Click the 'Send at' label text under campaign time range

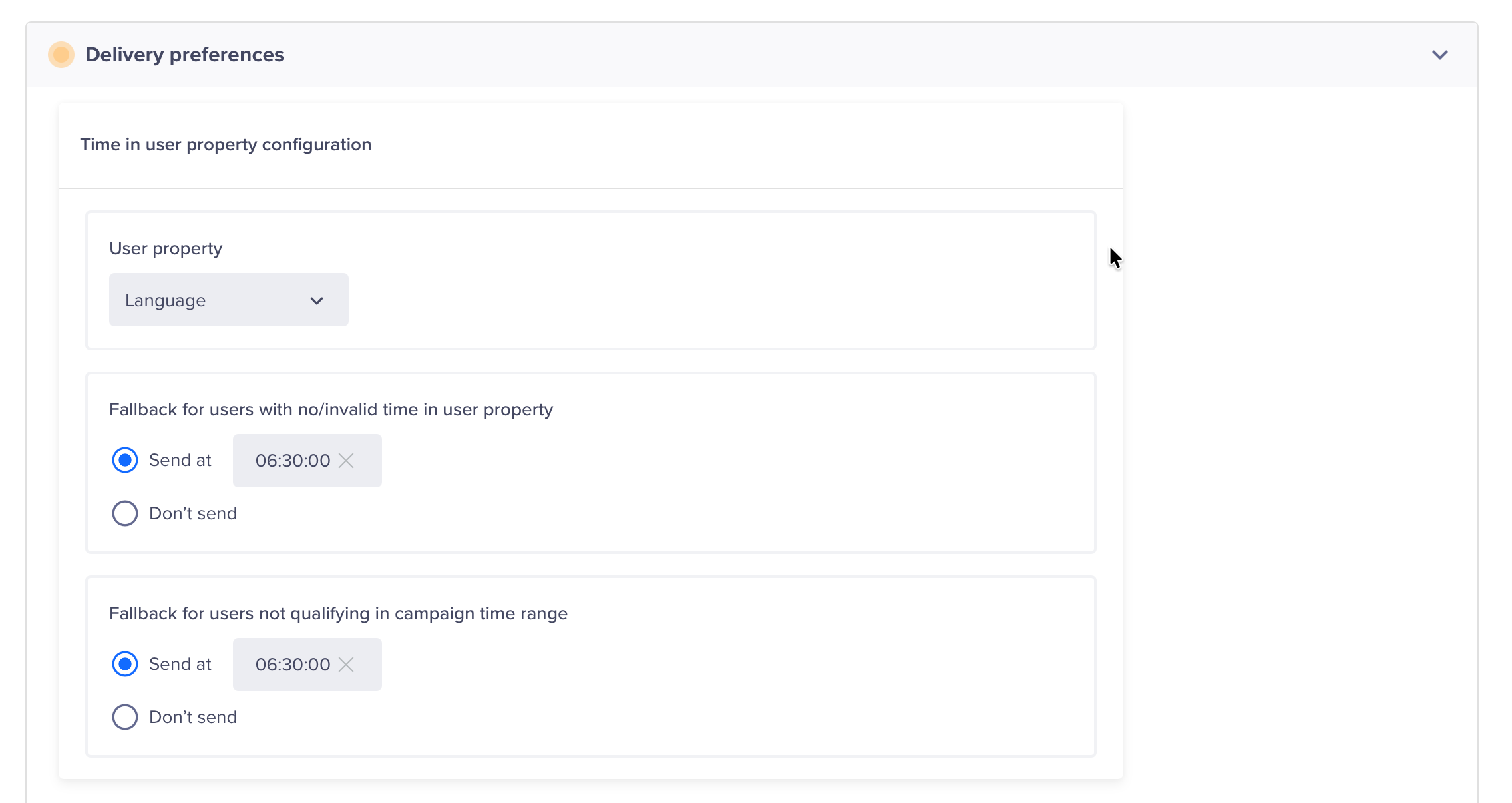[x=180, y=664]
